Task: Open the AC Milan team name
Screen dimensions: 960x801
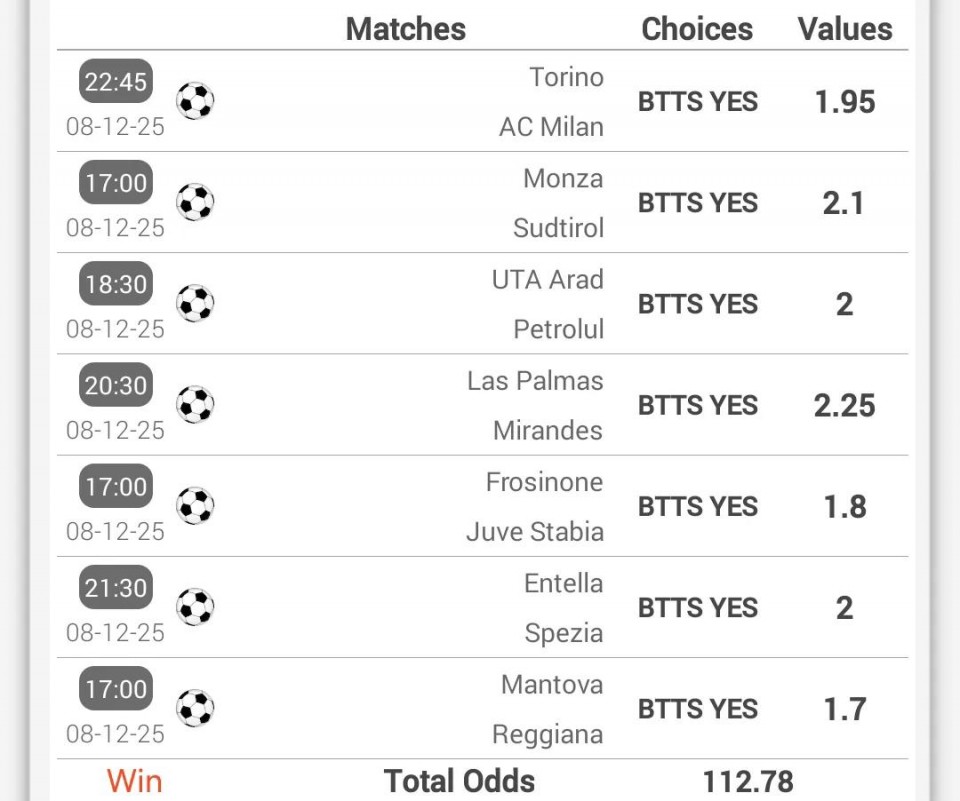Action: 551,127
